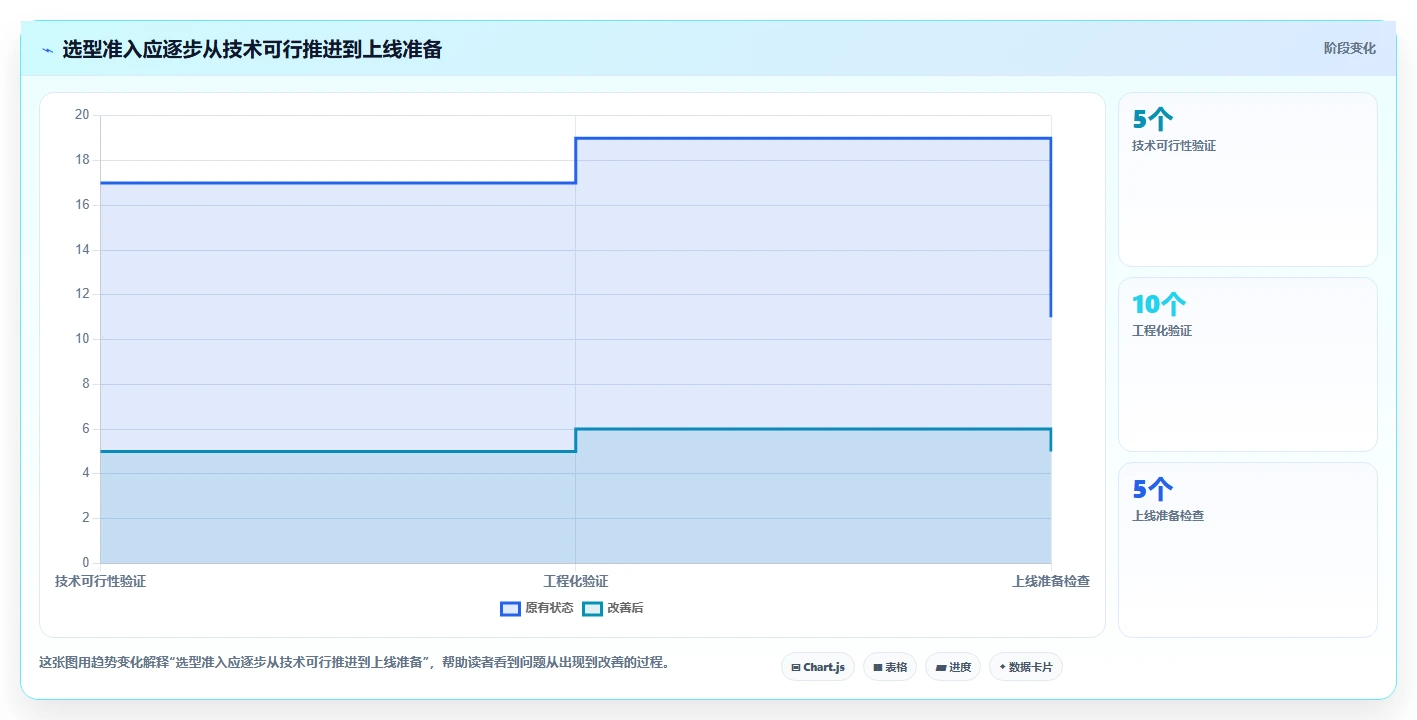Viewport: 1417px width, 720px height.
Task: Click the y-axis value 20
Action: coord(82,115)
